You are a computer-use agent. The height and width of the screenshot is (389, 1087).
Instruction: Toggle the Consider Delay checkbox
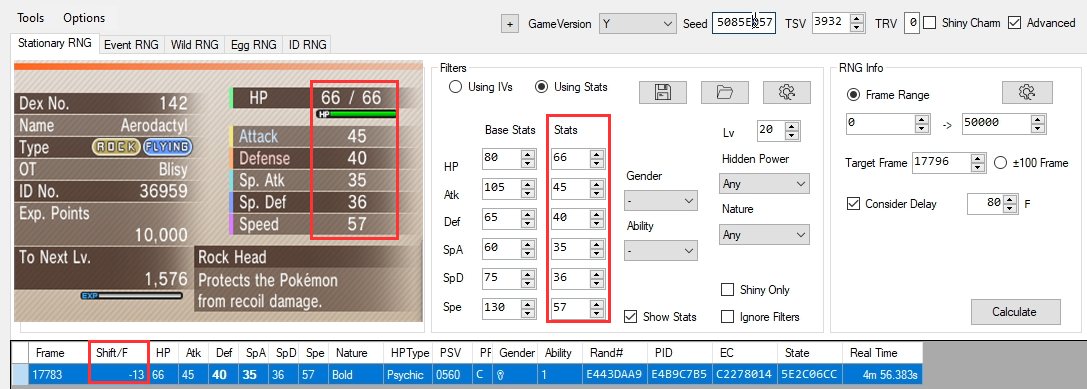tap(853, 204)
